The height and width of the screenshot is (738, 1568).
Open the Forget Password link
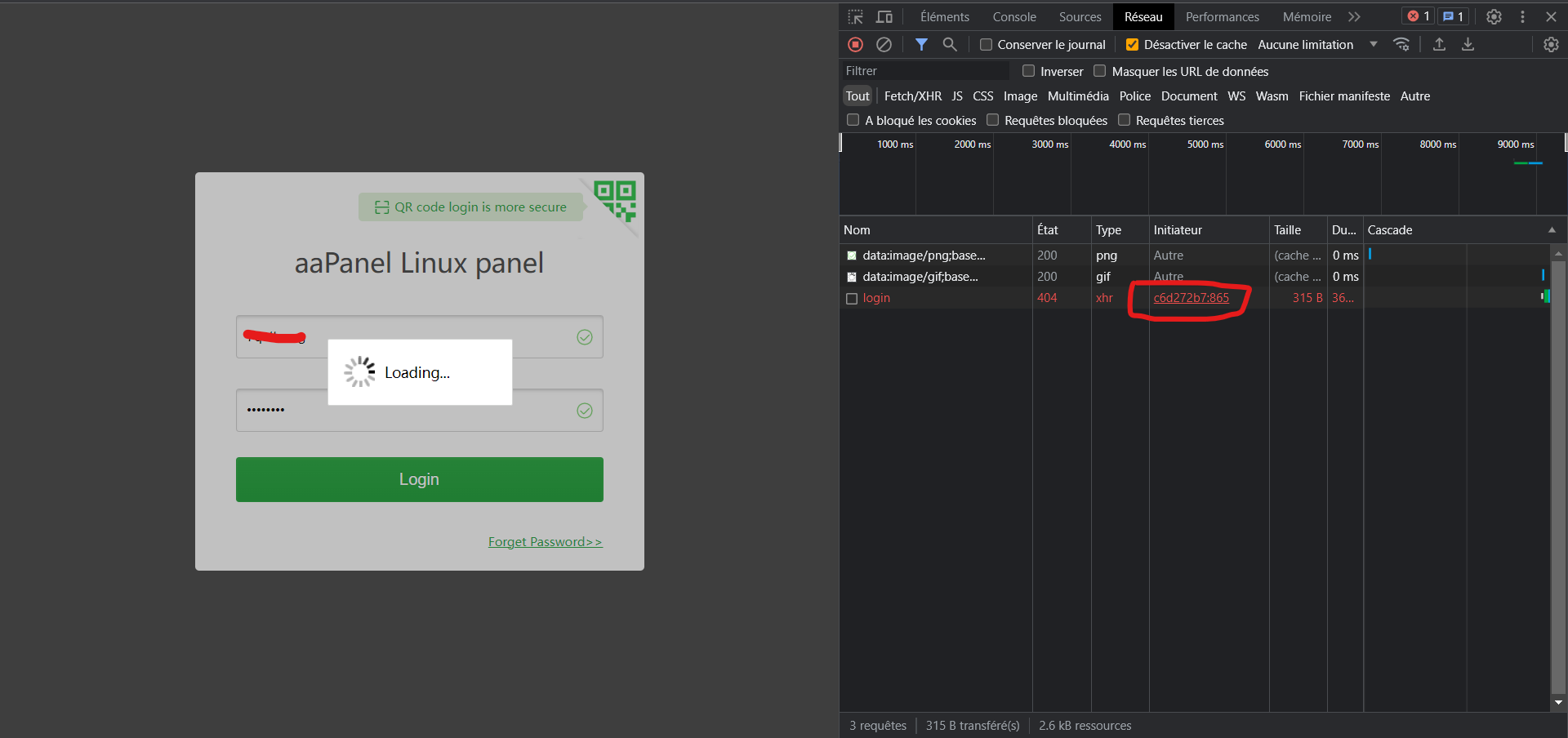545,542
